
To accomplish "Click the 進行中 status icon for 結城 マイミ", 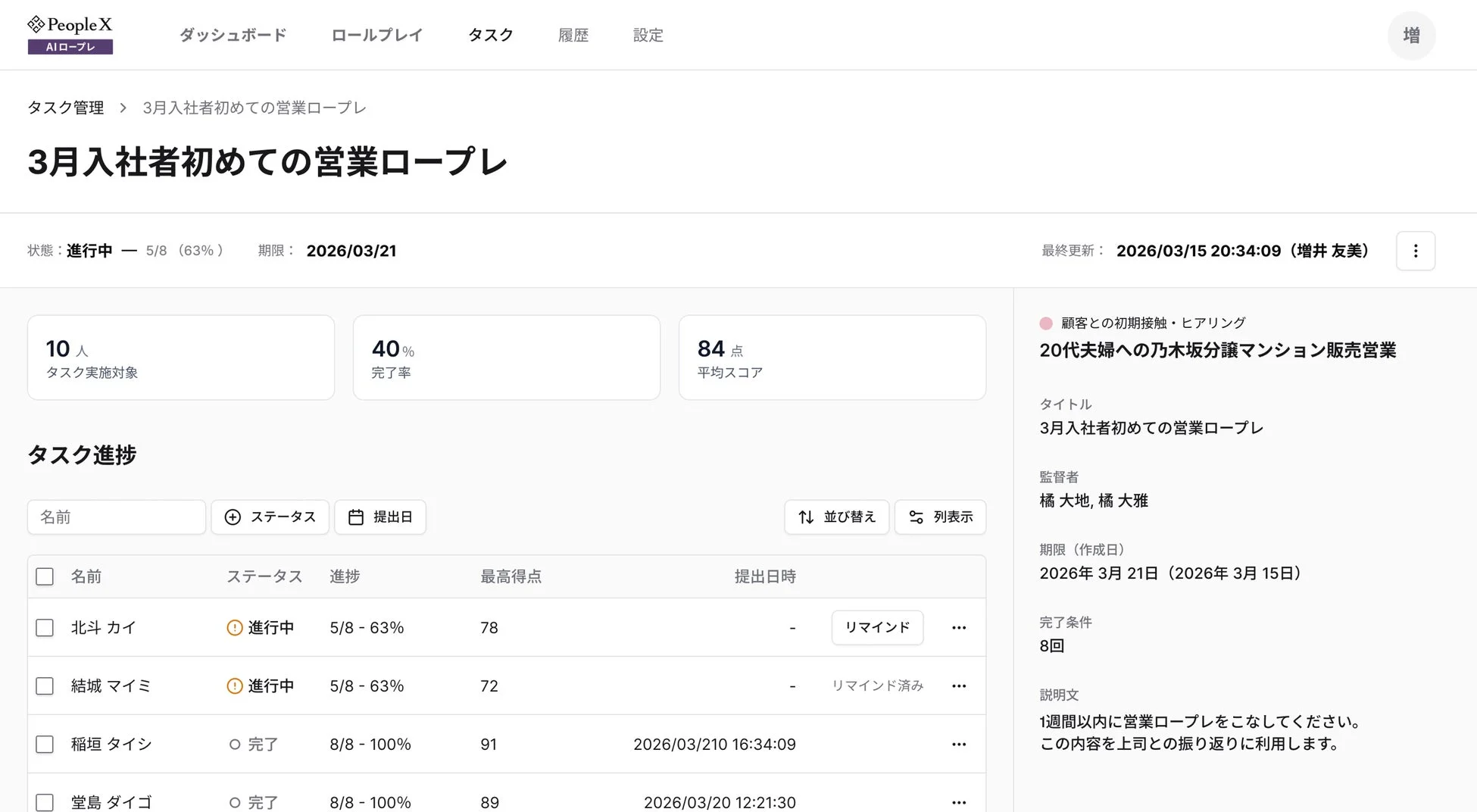I will click(233, 686).
